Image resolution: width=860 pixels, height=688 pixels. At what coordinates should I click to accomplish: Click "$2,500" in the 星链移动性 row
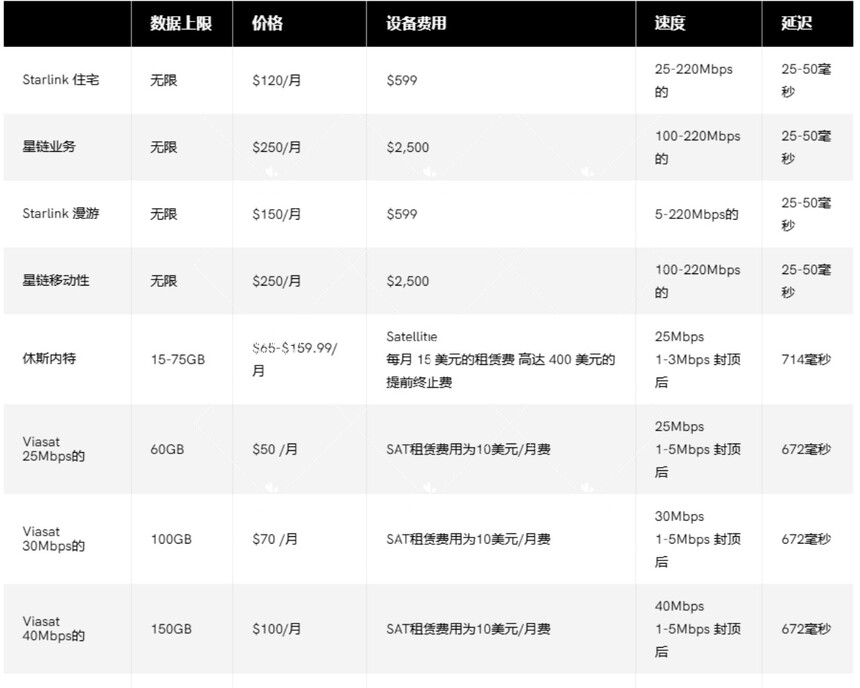pos(408,281)
